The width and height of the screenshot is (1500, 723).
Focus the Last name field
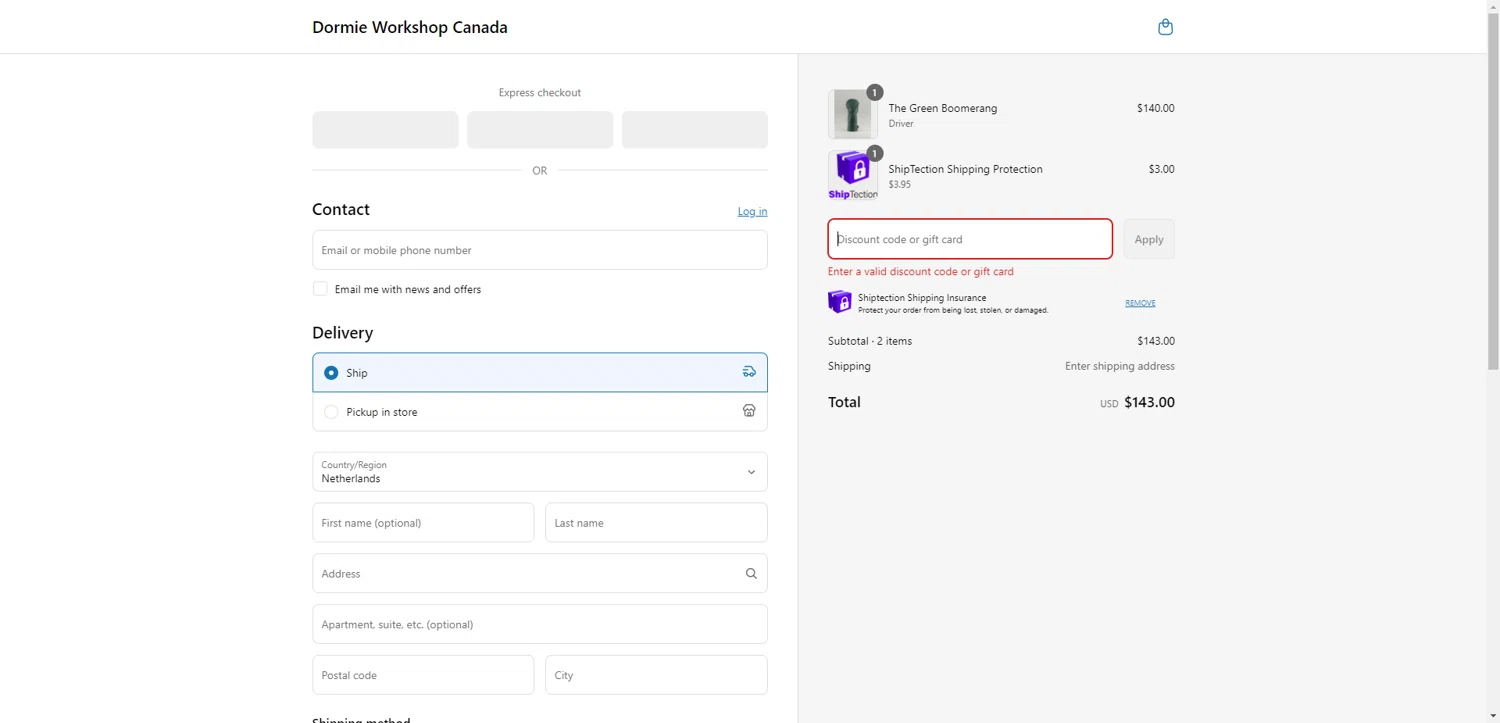[656, 523]
